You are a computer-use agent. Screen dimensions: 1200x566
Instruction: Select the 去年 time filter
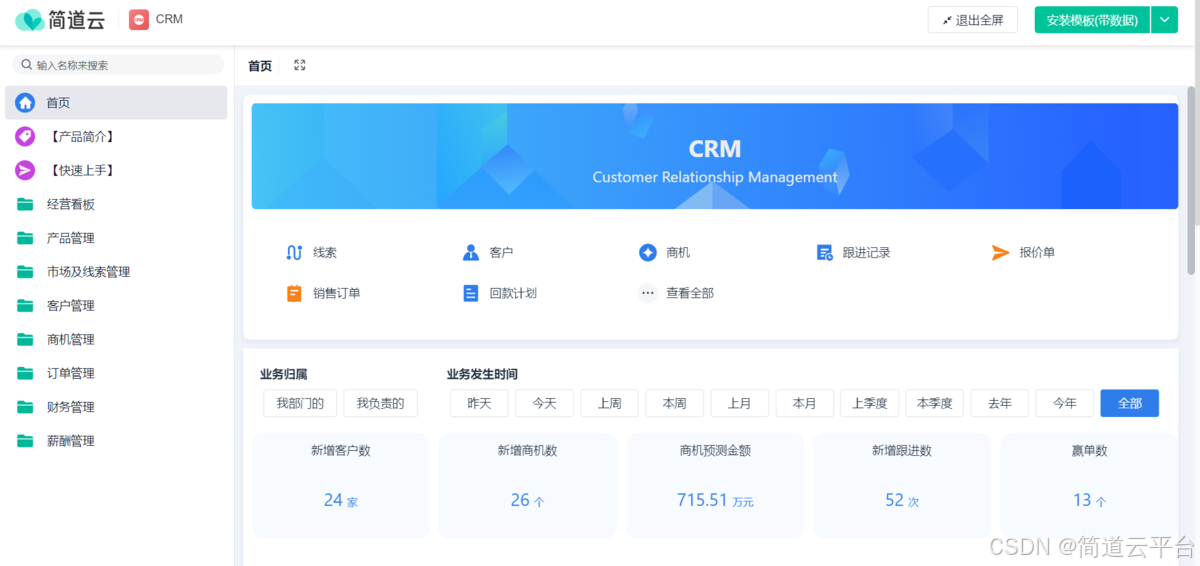point(1000,403)
